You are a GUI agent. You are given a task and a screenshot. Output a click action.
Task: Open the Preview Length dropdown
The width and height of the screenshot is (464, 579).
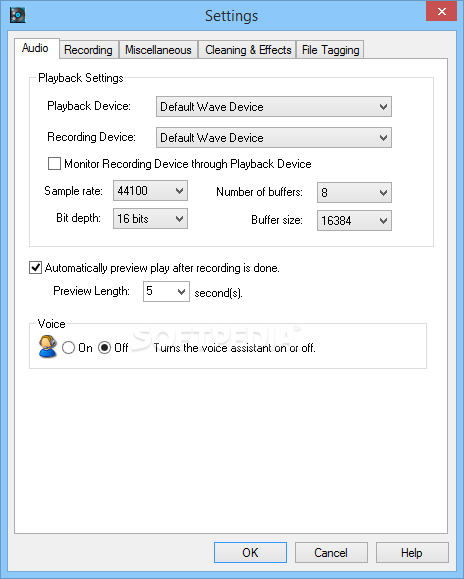[166, 291]
